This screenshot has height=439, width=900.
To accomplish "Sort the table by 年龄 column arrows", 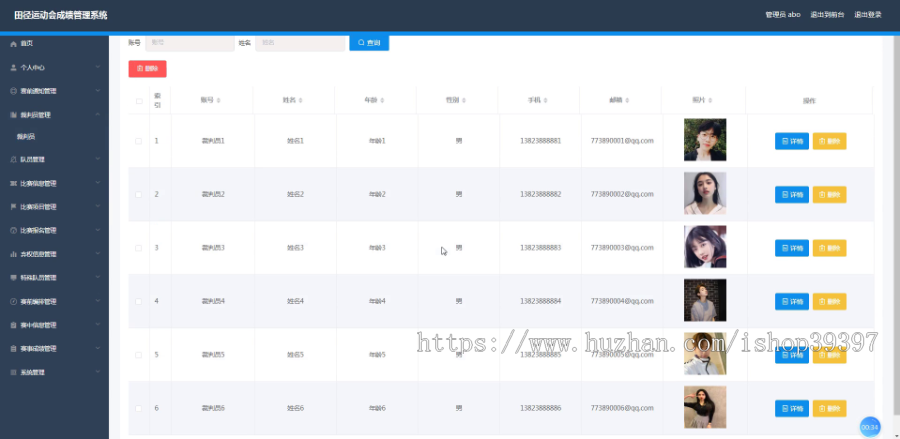I will 382,100.
